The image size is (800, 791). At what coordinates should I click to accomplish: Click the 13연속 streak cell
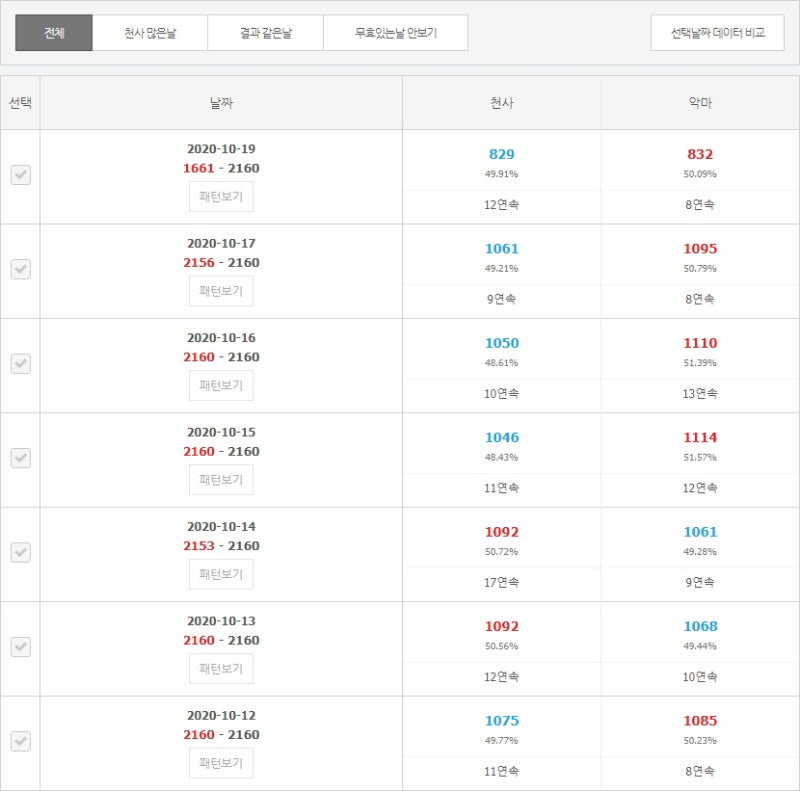tap(700, 393)
